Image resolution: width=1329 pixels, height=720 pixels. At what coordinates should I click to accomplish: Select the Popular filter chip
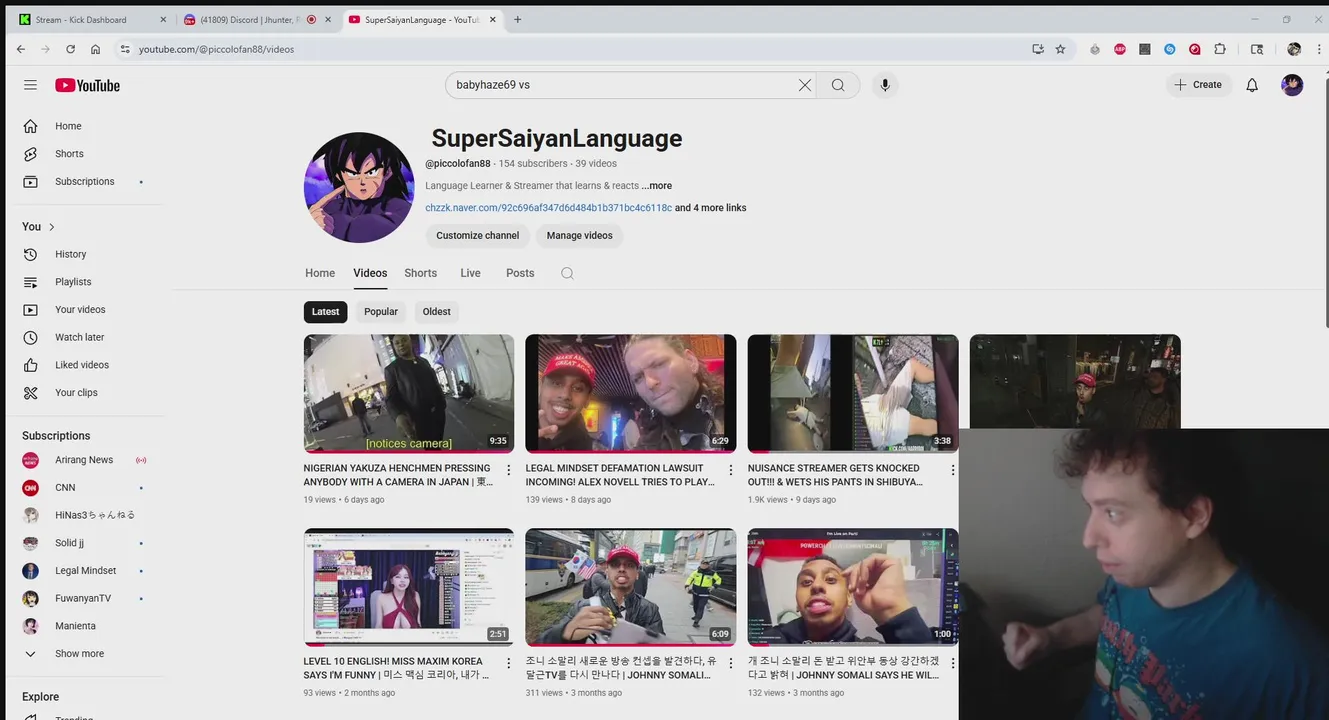pos(381,312)
